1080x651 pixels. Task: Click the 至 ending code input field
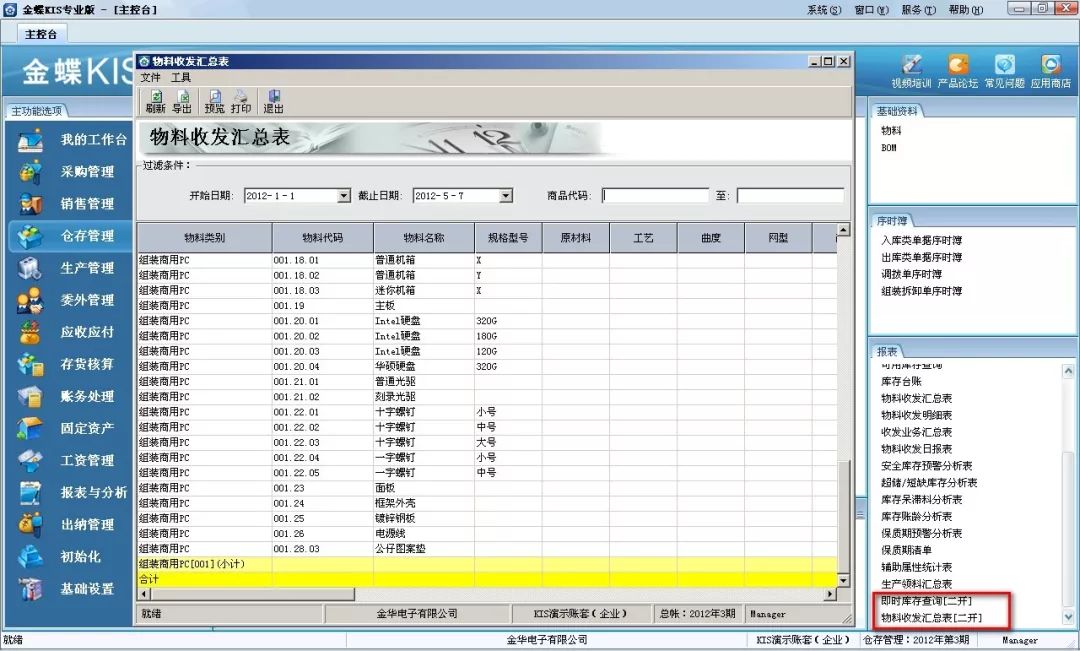pyautogui.click(x=790, y=196)
